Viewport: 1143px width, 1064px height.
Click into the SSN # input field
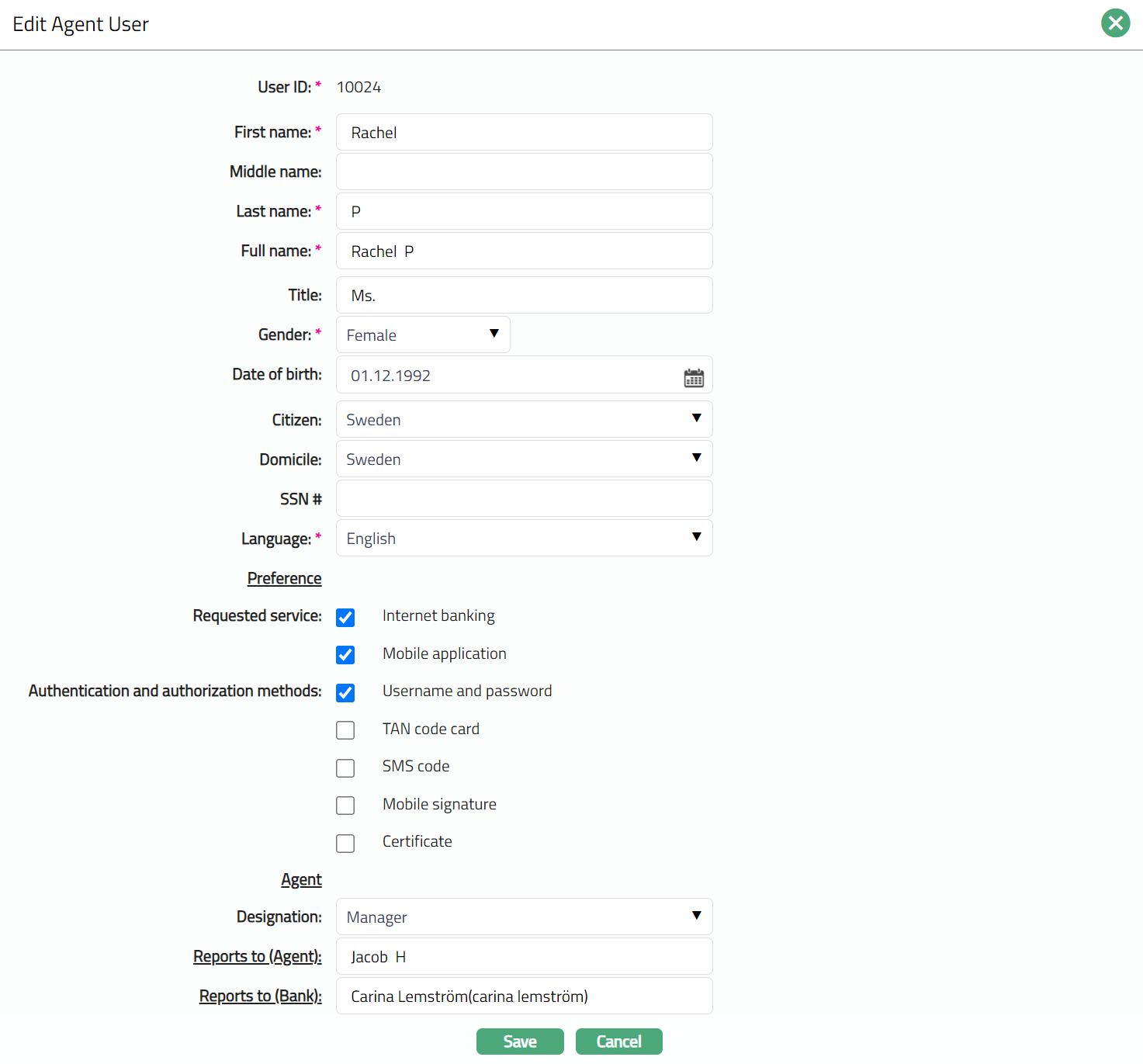point(524,499)
